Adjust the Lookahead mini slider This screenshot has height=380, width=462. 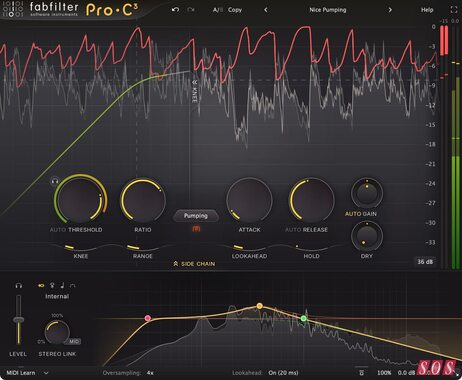click(x=249, y=247)
